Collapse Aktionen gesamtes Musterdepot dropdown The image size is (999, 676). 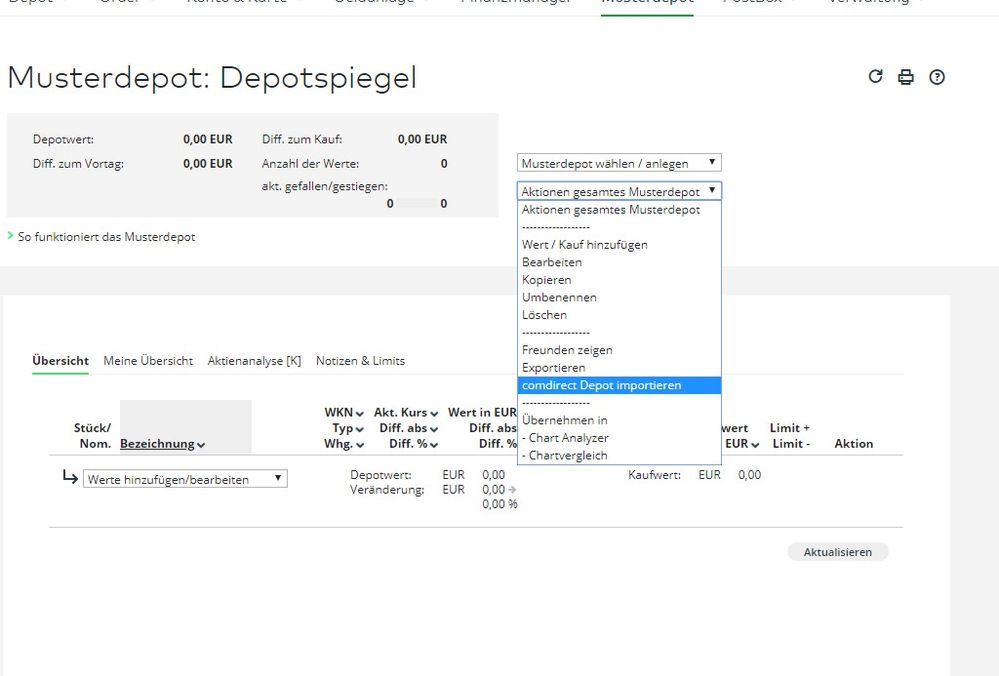coord(619,191)
